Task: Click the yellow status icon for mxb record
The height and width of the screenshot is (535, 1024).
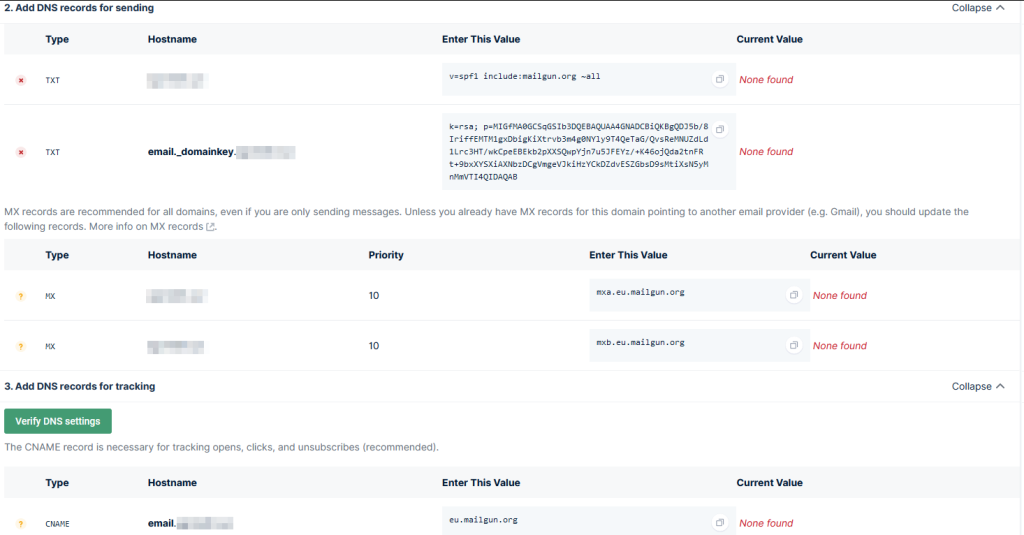Action: 20,346
